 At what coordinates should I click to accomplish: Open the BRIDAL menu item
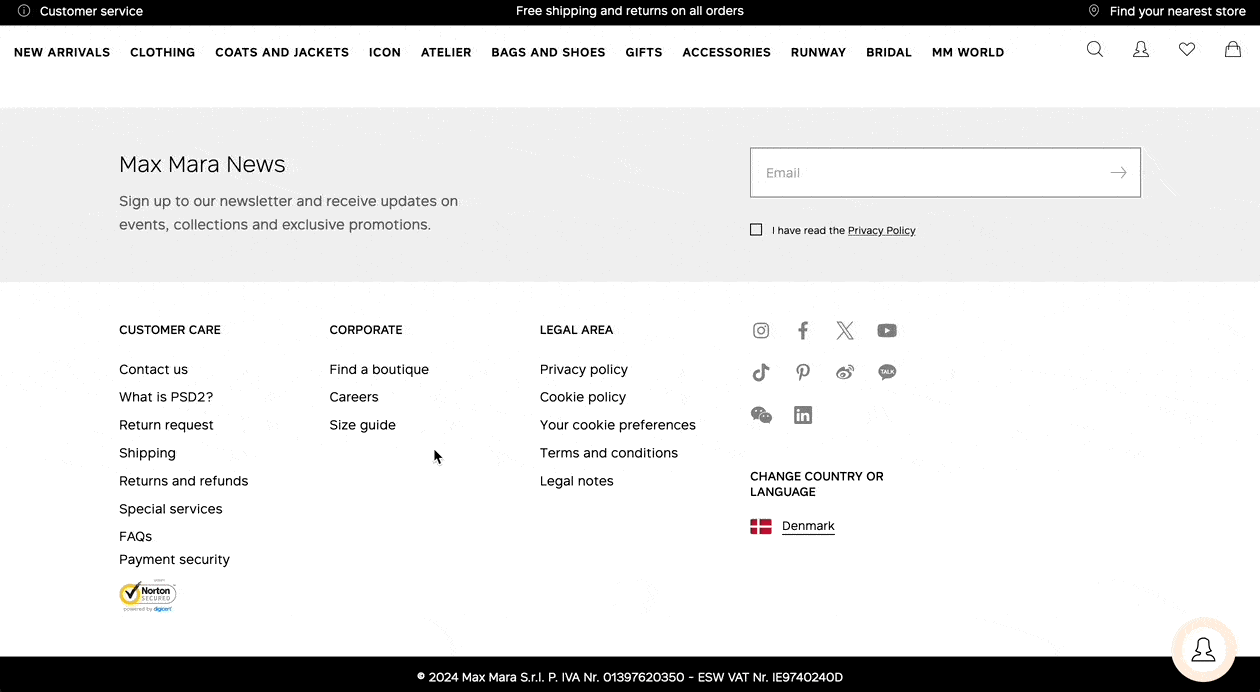pos(888,52)
